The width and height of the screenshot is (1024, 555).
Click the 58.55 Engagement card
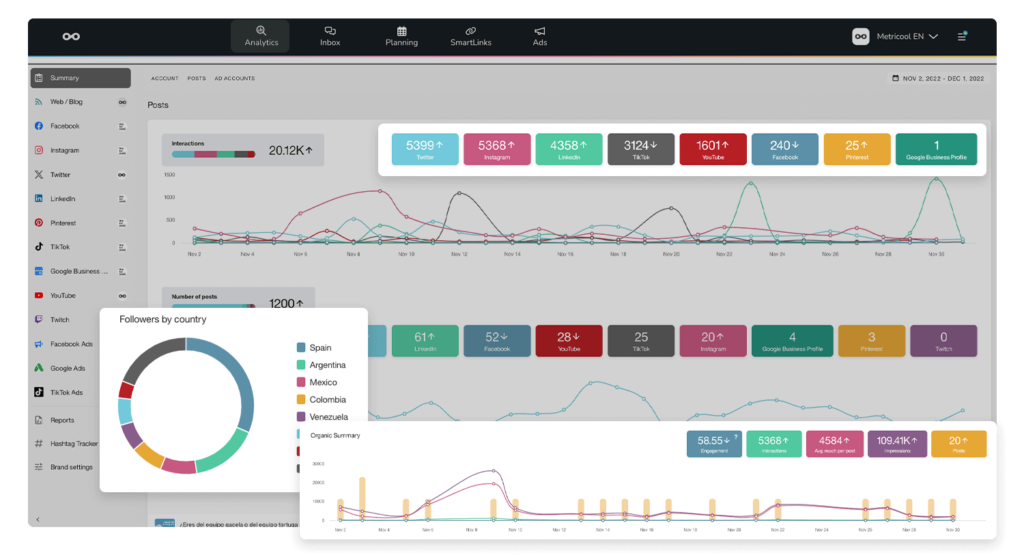coord(714,444)
